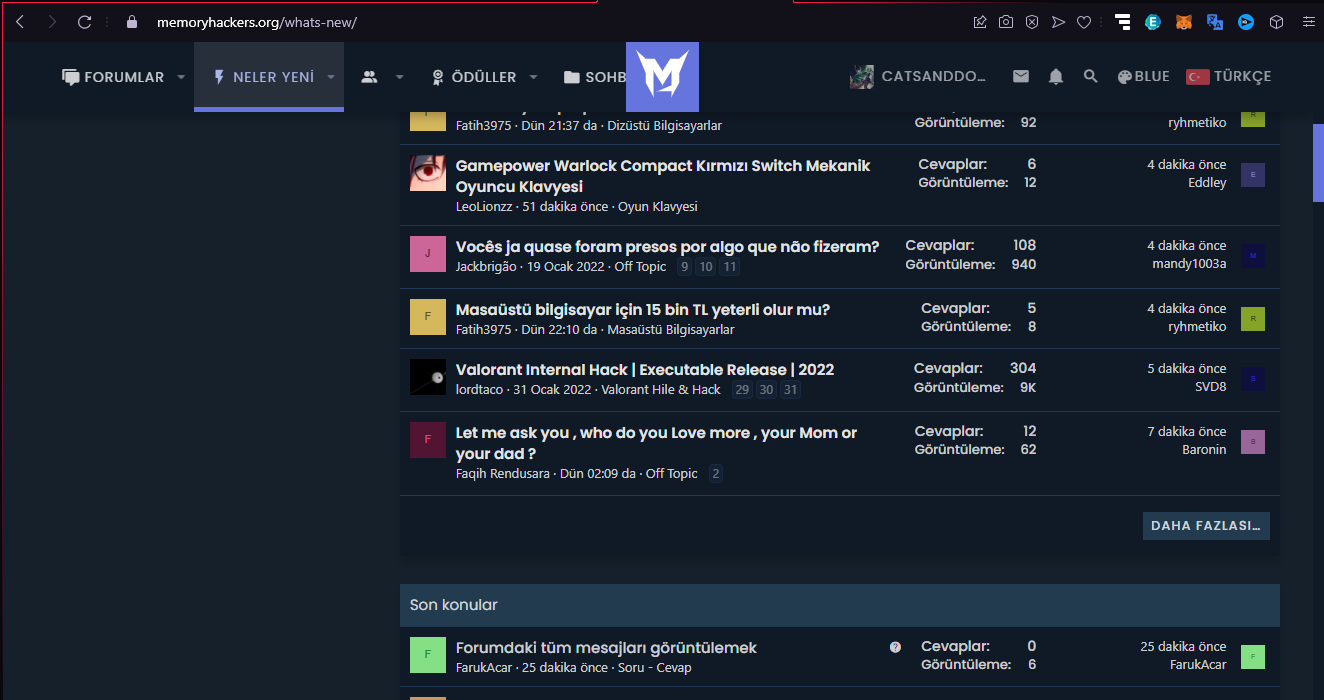Open Dizüstü Bilgisayarlar category link
Image resolution: width=1324 pixels, height=700 pixels.
[664, 125]
